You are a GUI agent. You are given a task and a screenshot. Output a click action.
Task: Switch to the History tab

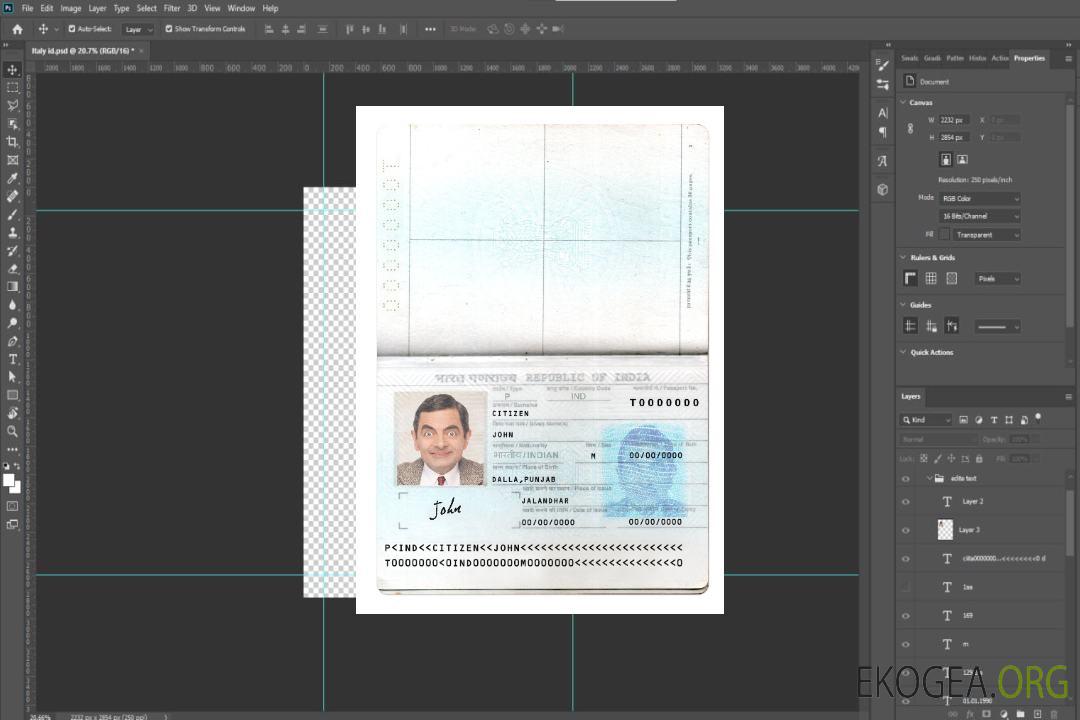tap(977, 59)
